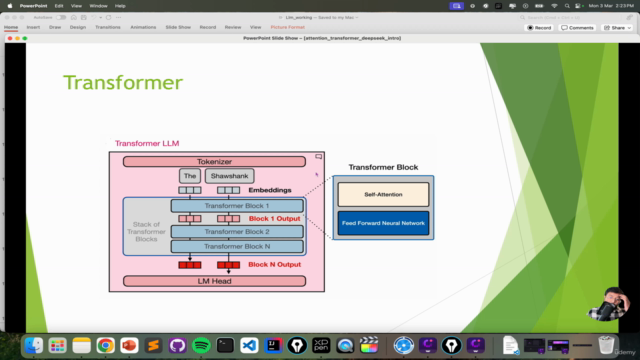Image resolution: width=640 pixels, height=360 pixels.
Task: Click the minimized dark window thumbnail in dock
Action: coord(534,346)
